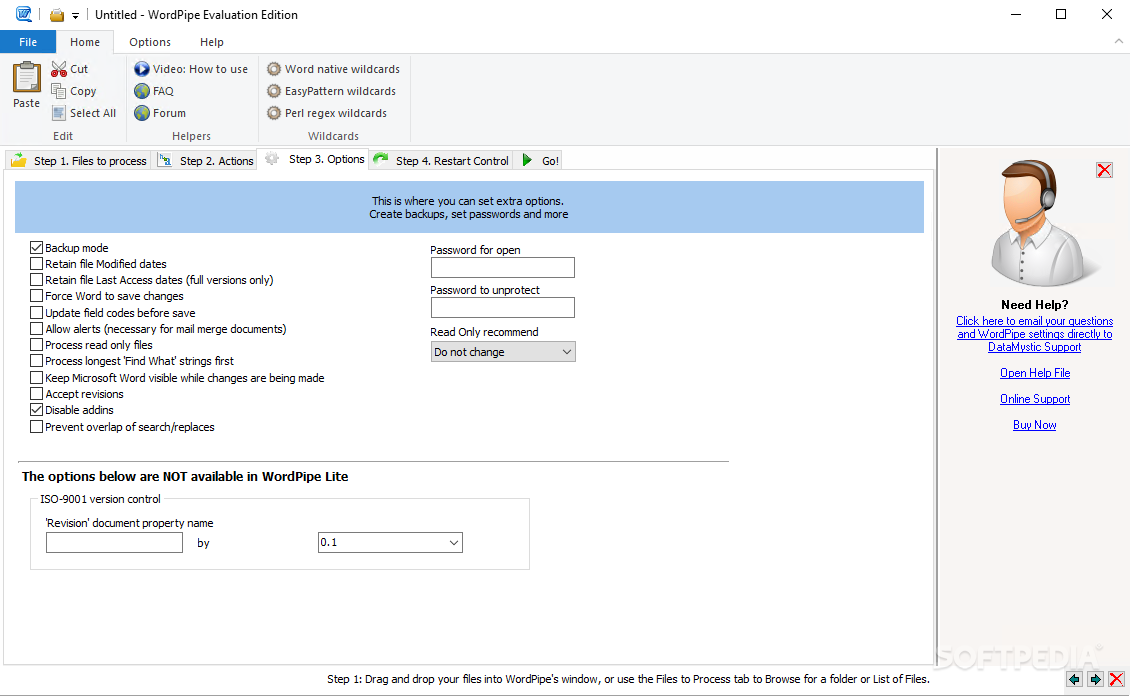
Task: Click the Buy Now link
Action: [1035, 424]
